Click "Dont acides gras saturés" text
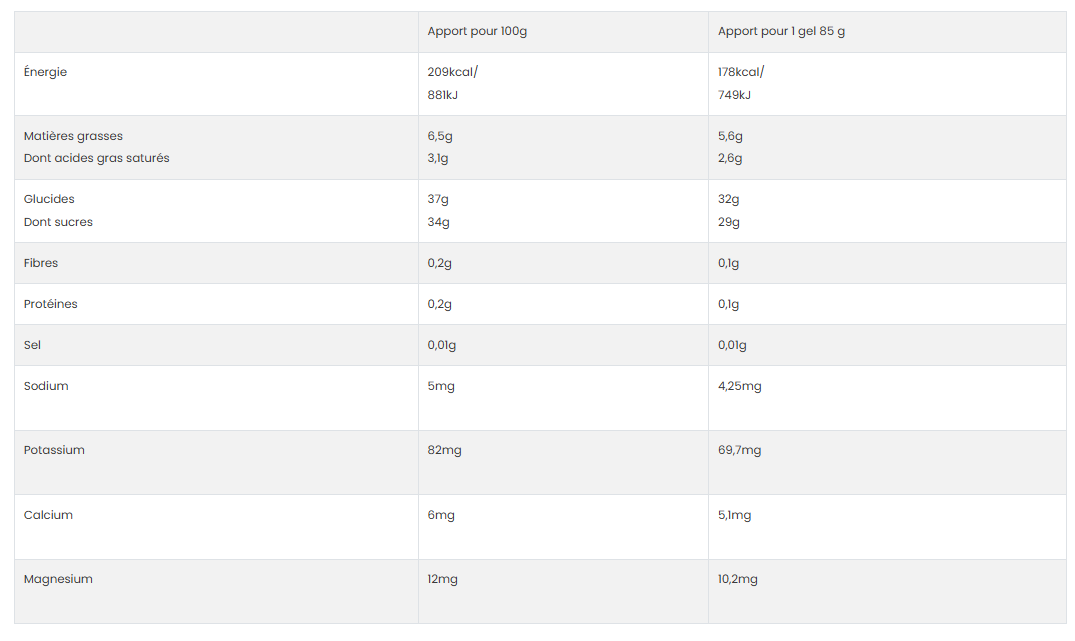This screenshot has height=641, width=1075. click(96, 158)
